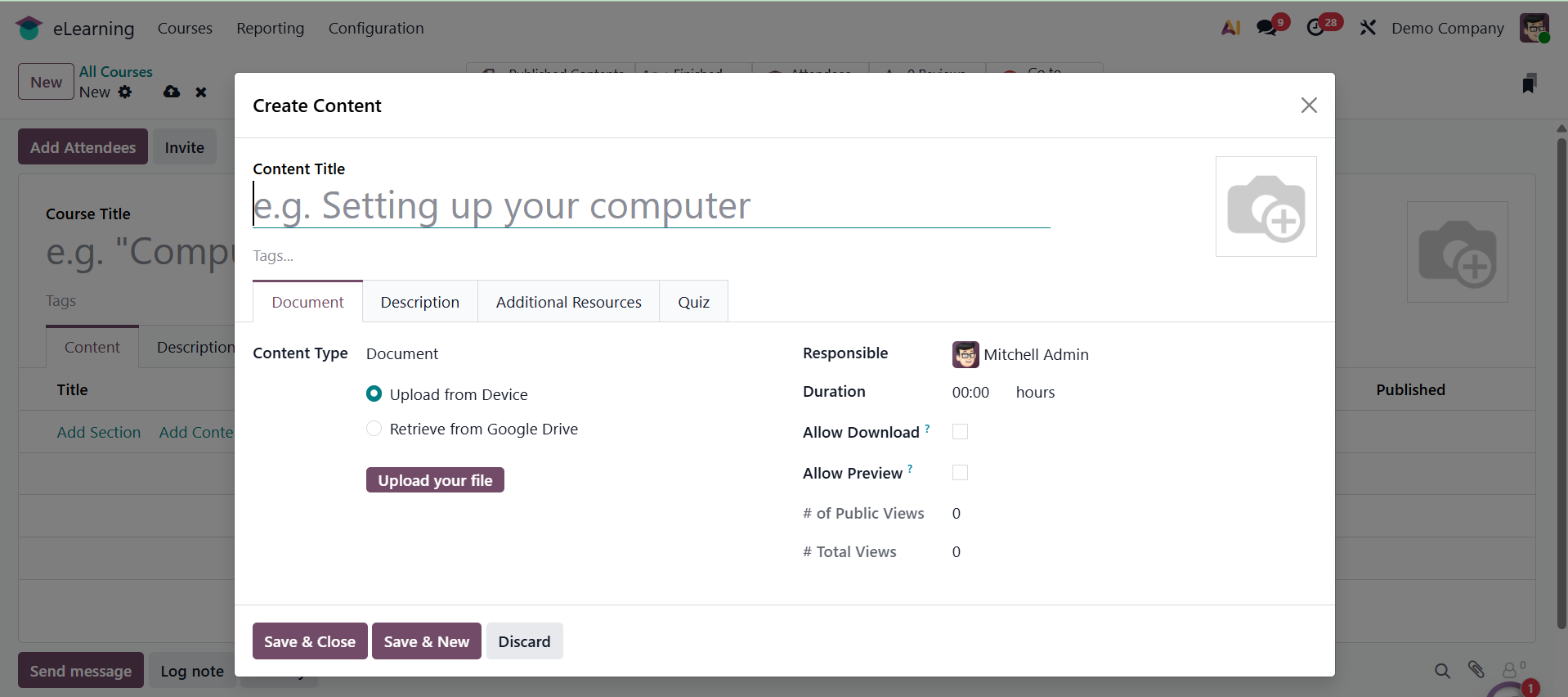Close the Create Content dialog
The height and width of the screenshot is (697, 1568).
tap(1309, 106)
